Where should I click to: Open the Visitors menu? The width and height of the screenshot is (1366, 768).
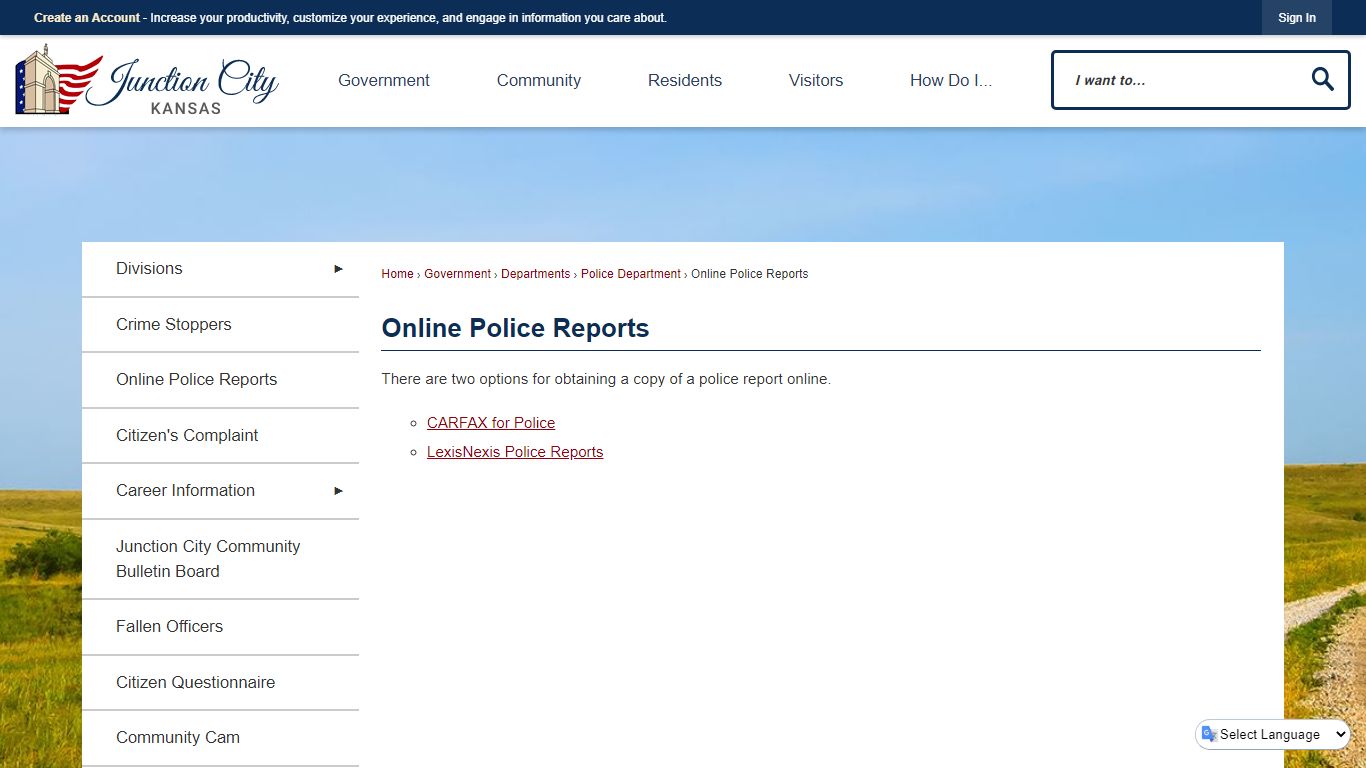(816, 81)
